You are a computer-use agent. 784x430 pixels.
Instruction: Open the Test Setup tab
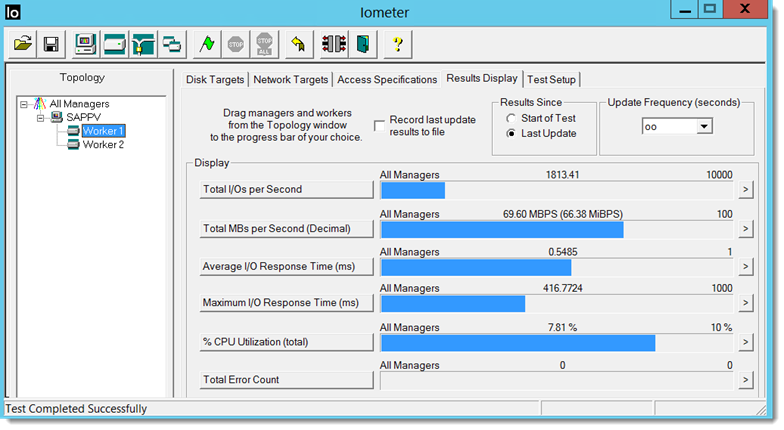tap(552, 80)
